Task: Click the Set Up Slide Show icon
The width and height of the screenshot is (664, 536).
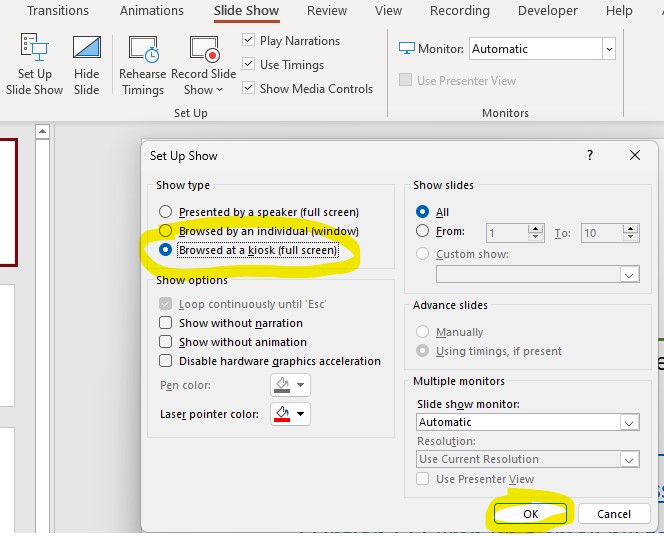Action: click(34, 50)
